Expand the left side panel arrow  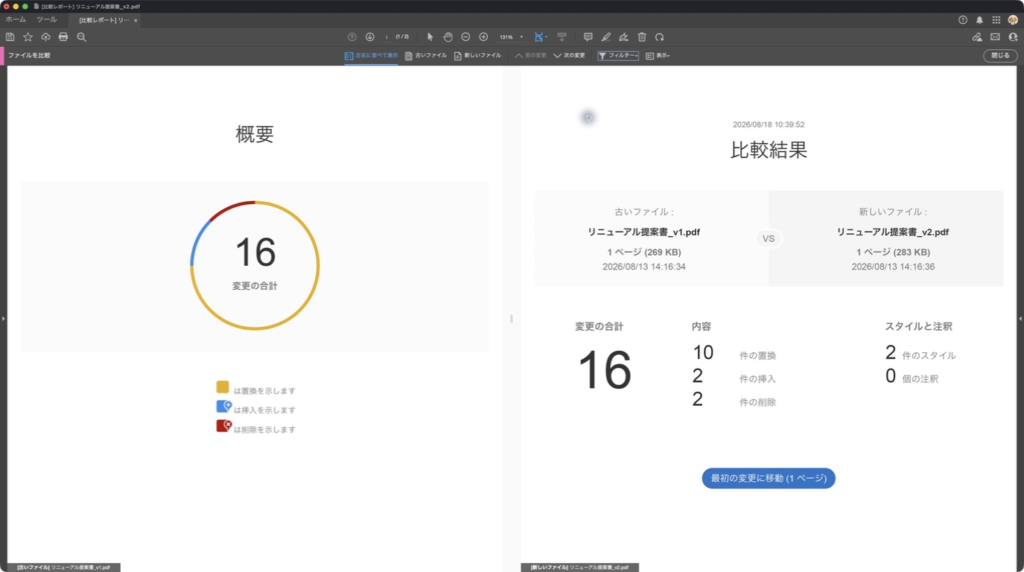tap(3, 319)
